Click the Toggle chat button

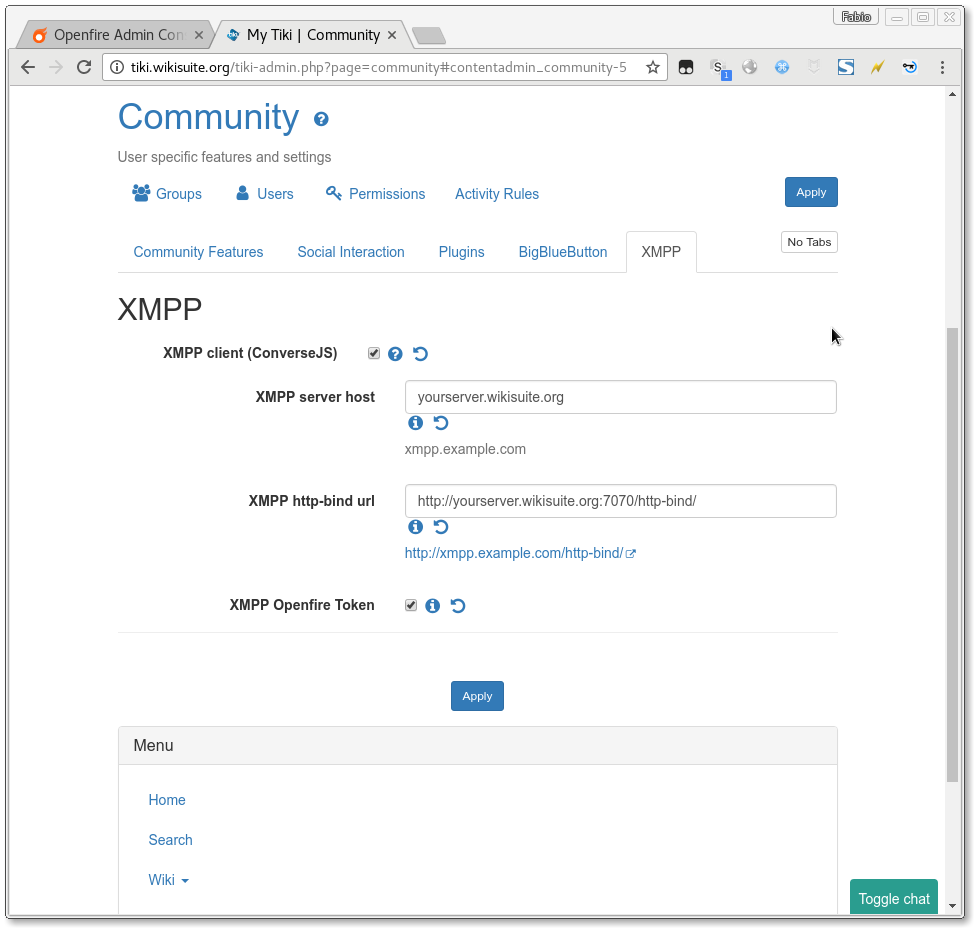[894, 898]
